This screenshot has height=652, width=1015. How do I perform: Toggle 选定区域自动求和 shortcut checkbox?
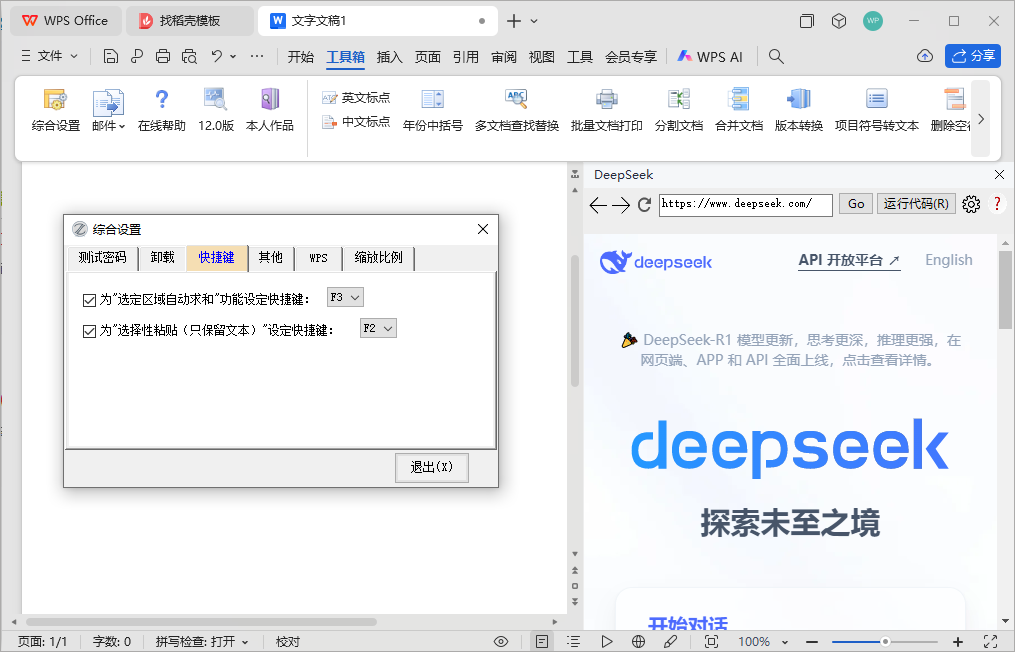[x=89, y=300]
